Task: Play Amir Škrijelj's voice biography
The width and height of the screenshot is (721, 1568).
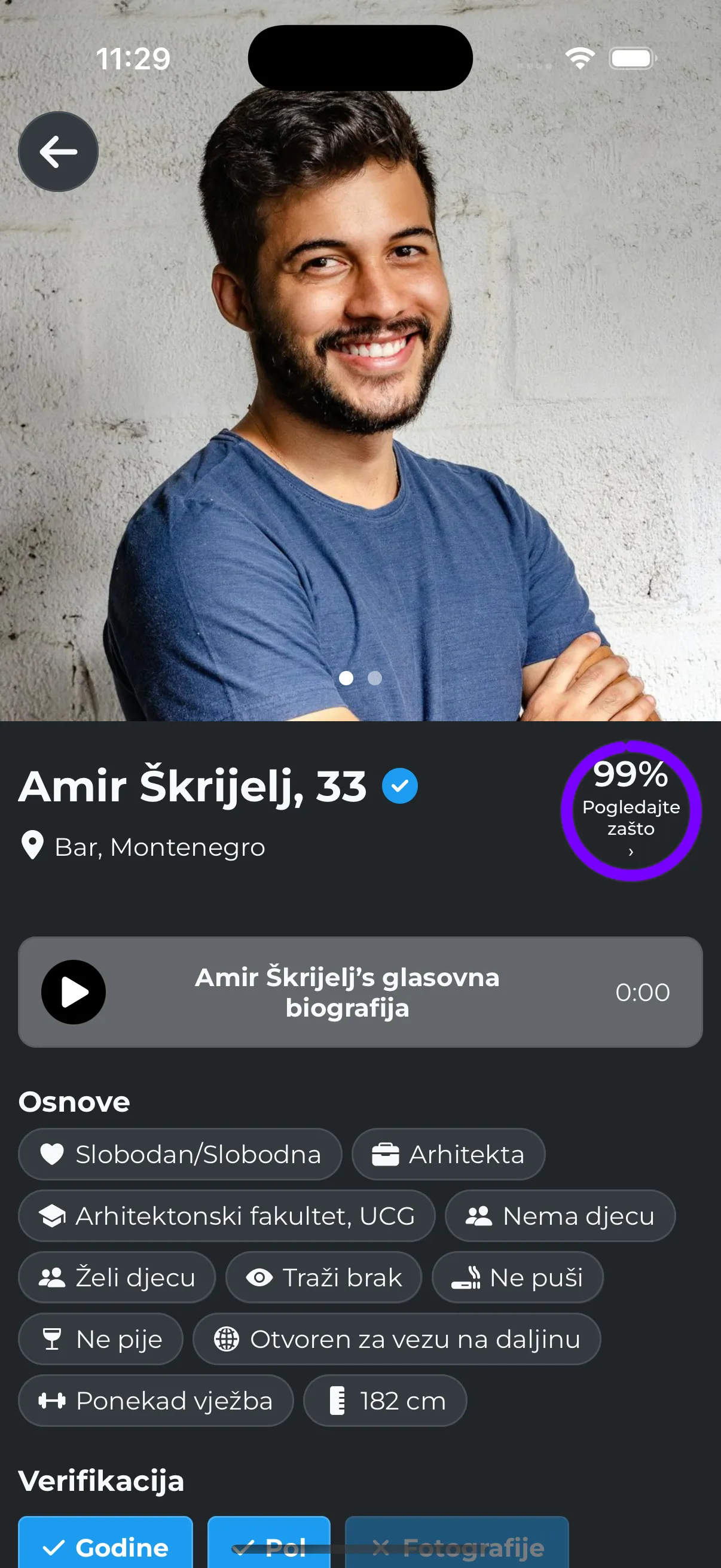Action: tap(74, 992)
